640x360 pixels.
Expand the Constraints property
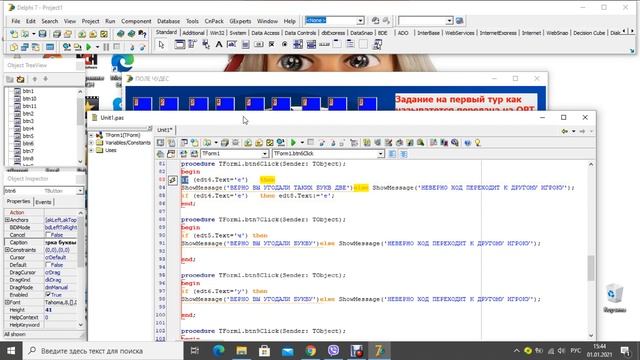pos(7,250)
